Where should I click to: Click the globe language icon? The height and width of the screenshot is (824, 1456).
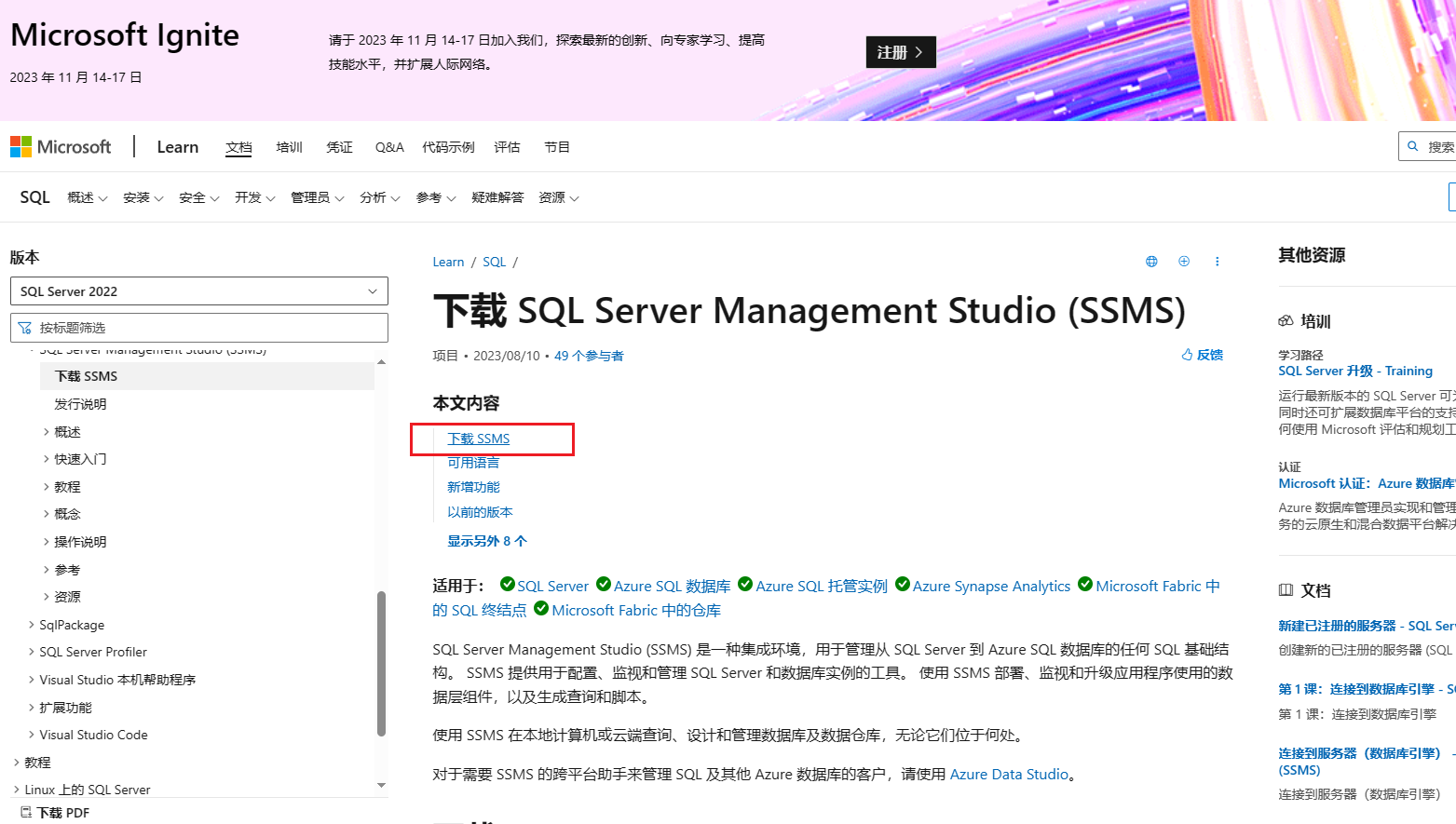pyautogui.click(x=1151, y=262)
